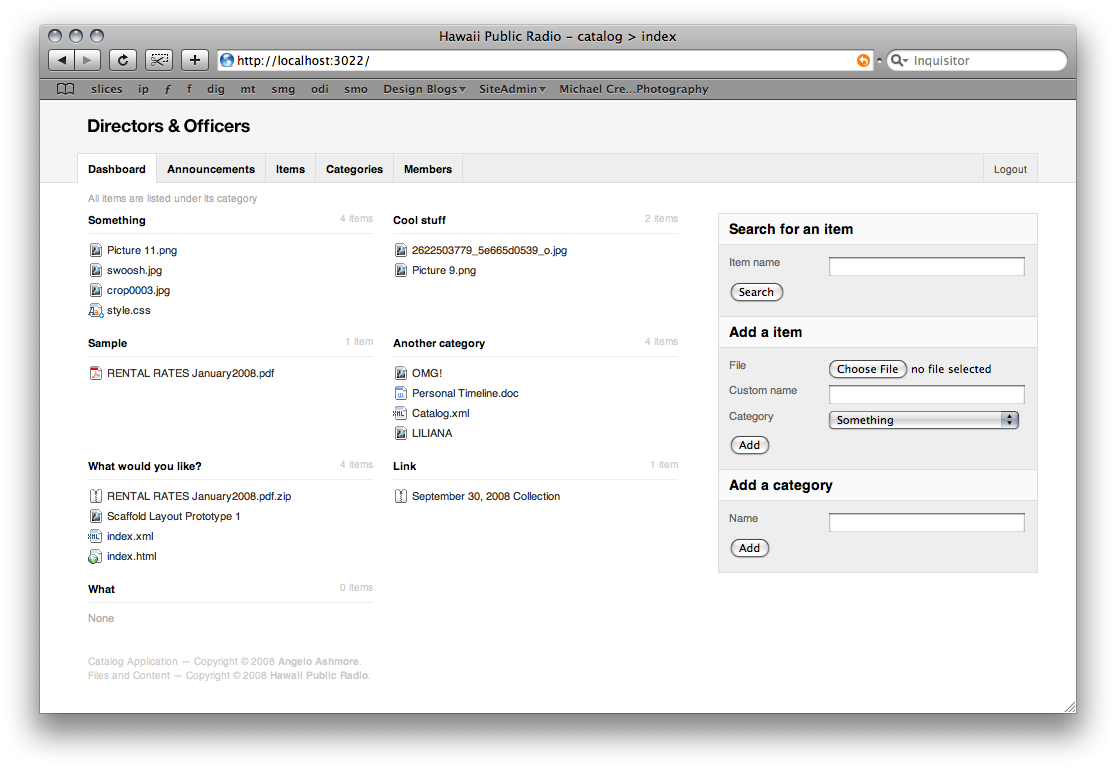Switch to the Members tab
The width and height of the screenshot is (1116, 768).
coord(427,169)
